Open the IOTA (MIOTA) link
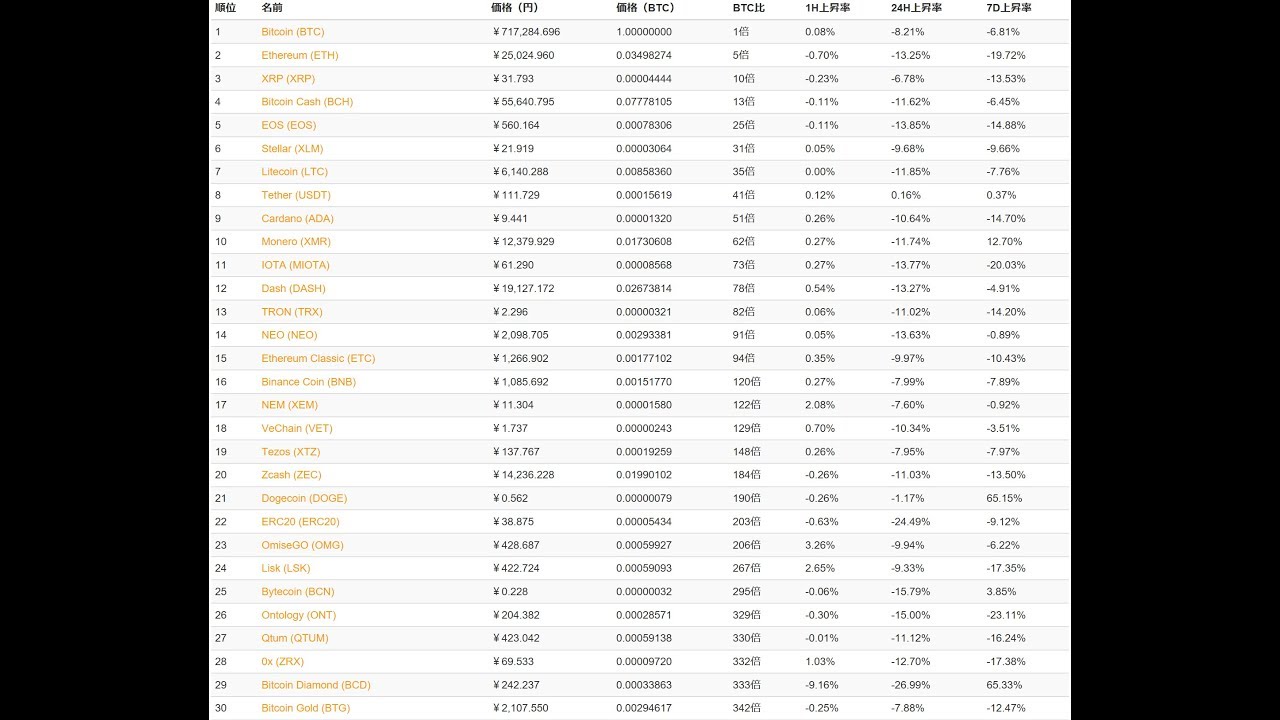1280x720 pixels. click(295, 265)
